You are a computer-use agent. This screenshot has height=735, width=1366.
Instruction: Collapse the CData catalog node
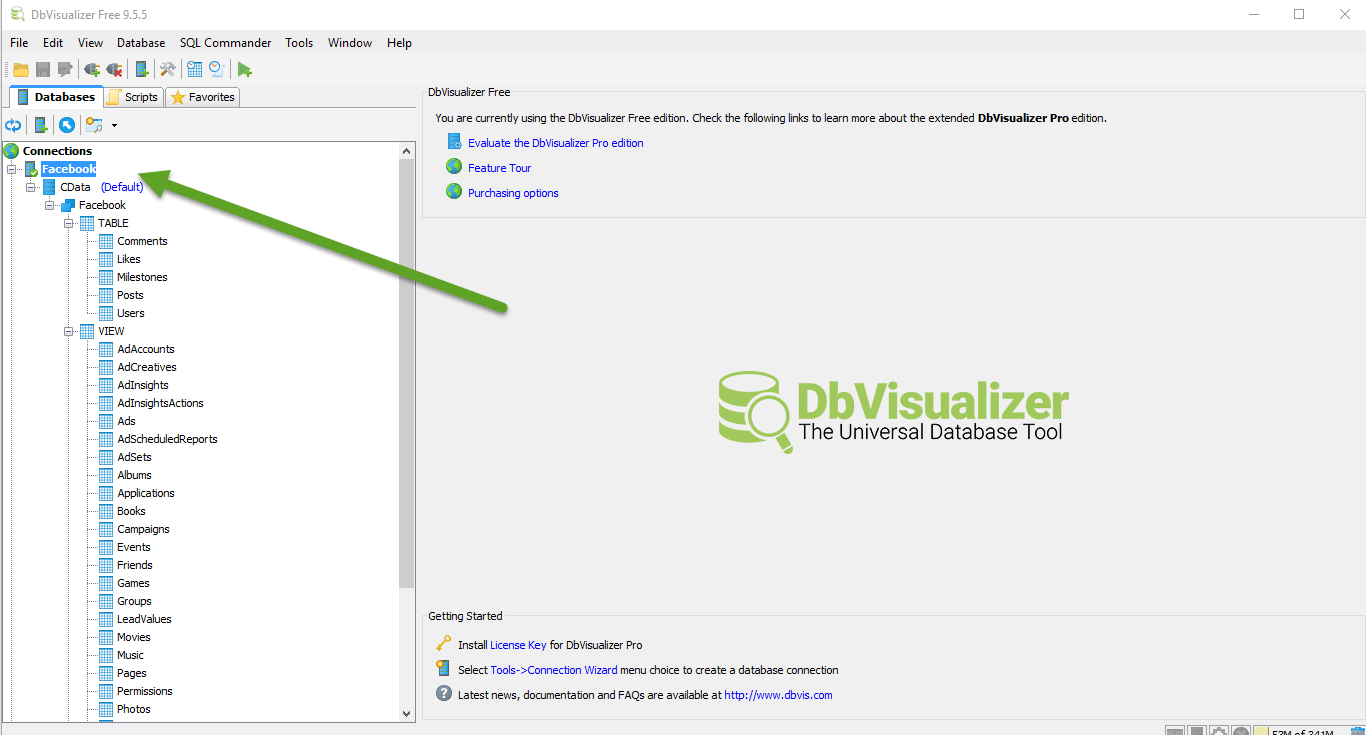click(x=31, y=187)
